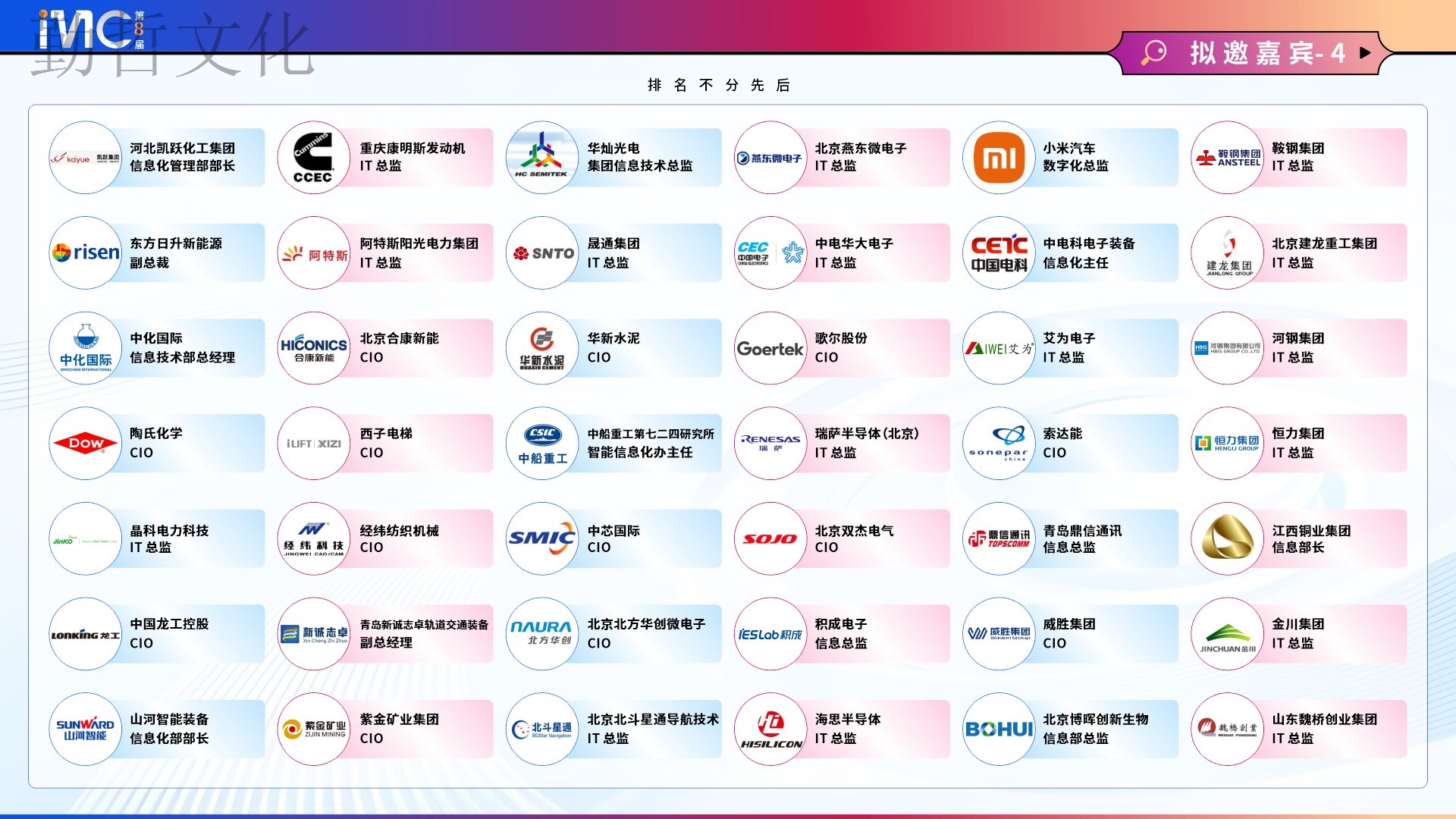This screenshot has height=819, width=1456.
Task: Click the risen energy logo
Action: pos(86,253)
